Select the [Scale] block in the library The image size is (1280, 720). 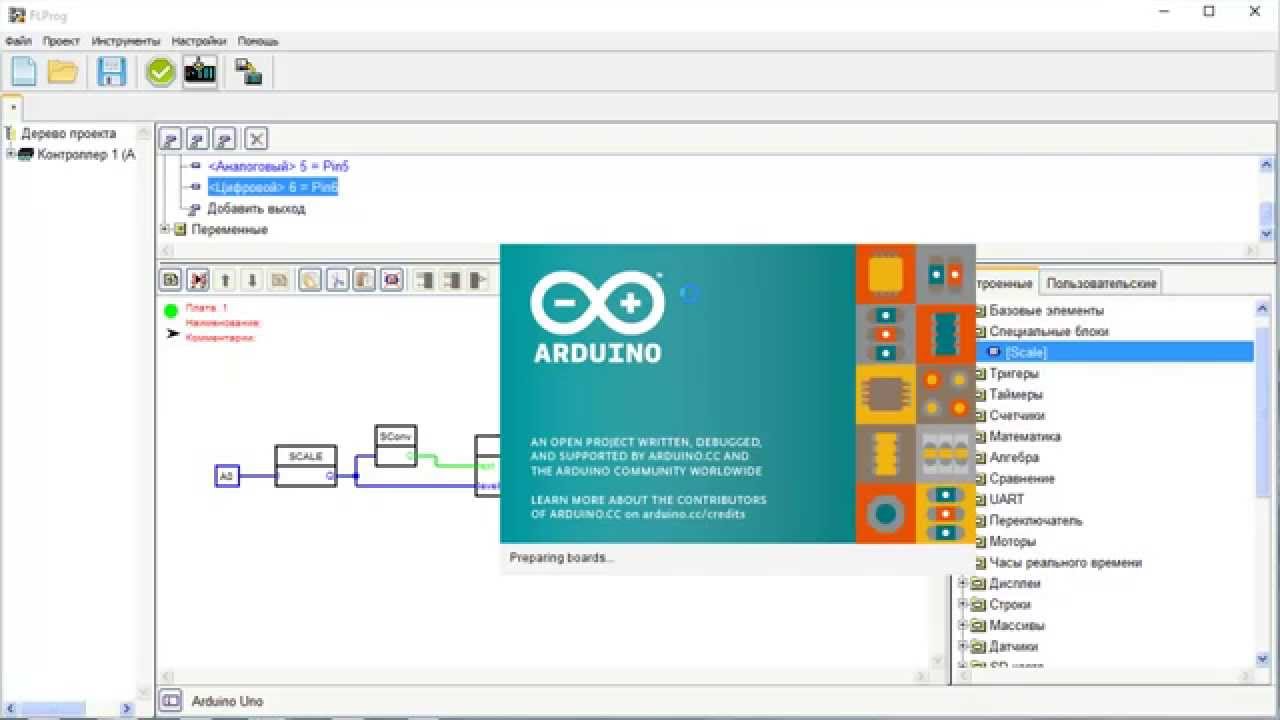1026,352
